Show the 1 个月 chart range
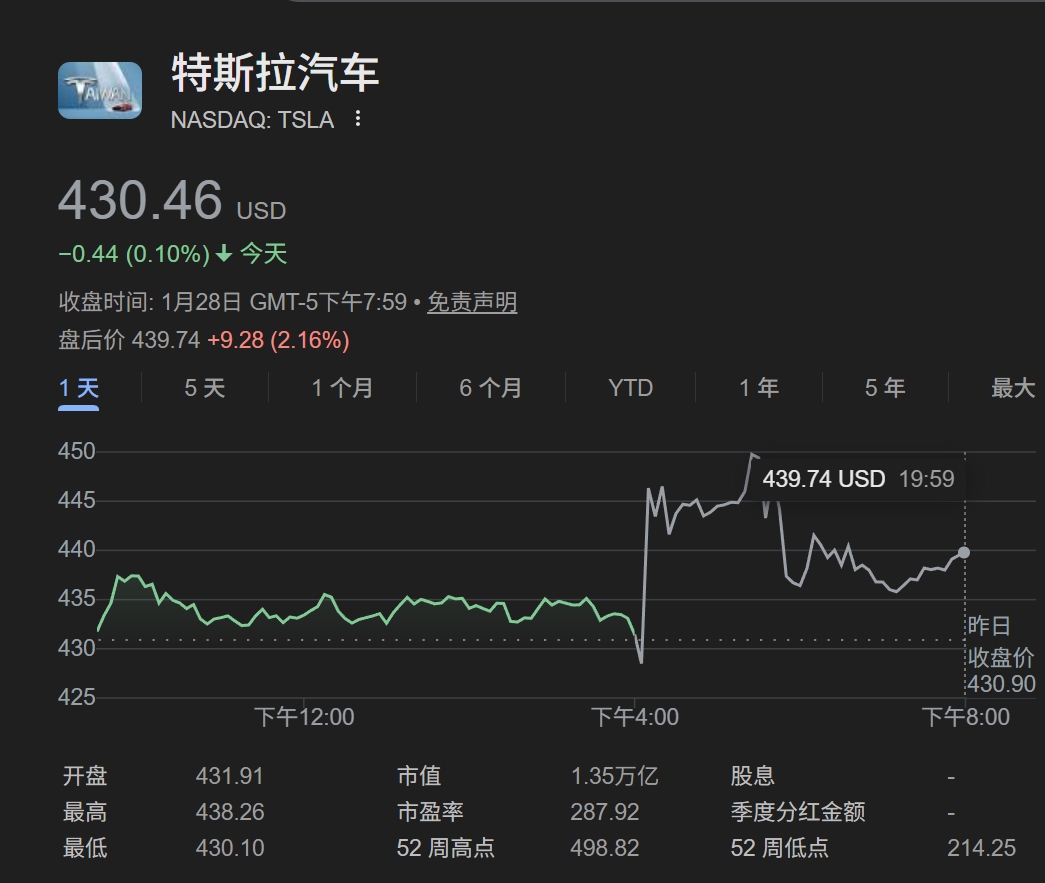This screenshot has height=883, width=1045. tap(342, 388)
